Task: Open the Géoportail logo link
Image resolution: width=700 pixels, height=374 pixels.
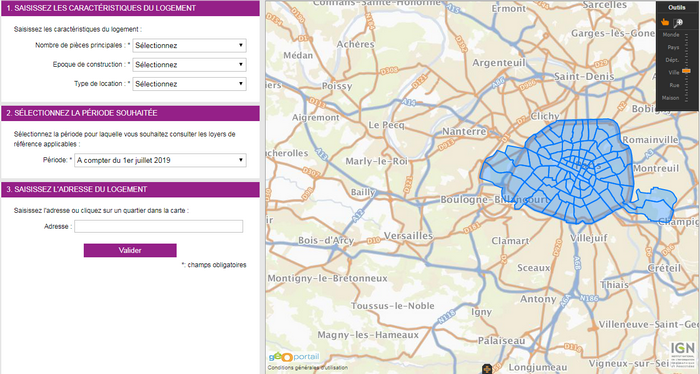Action: [x=294, y=357]
